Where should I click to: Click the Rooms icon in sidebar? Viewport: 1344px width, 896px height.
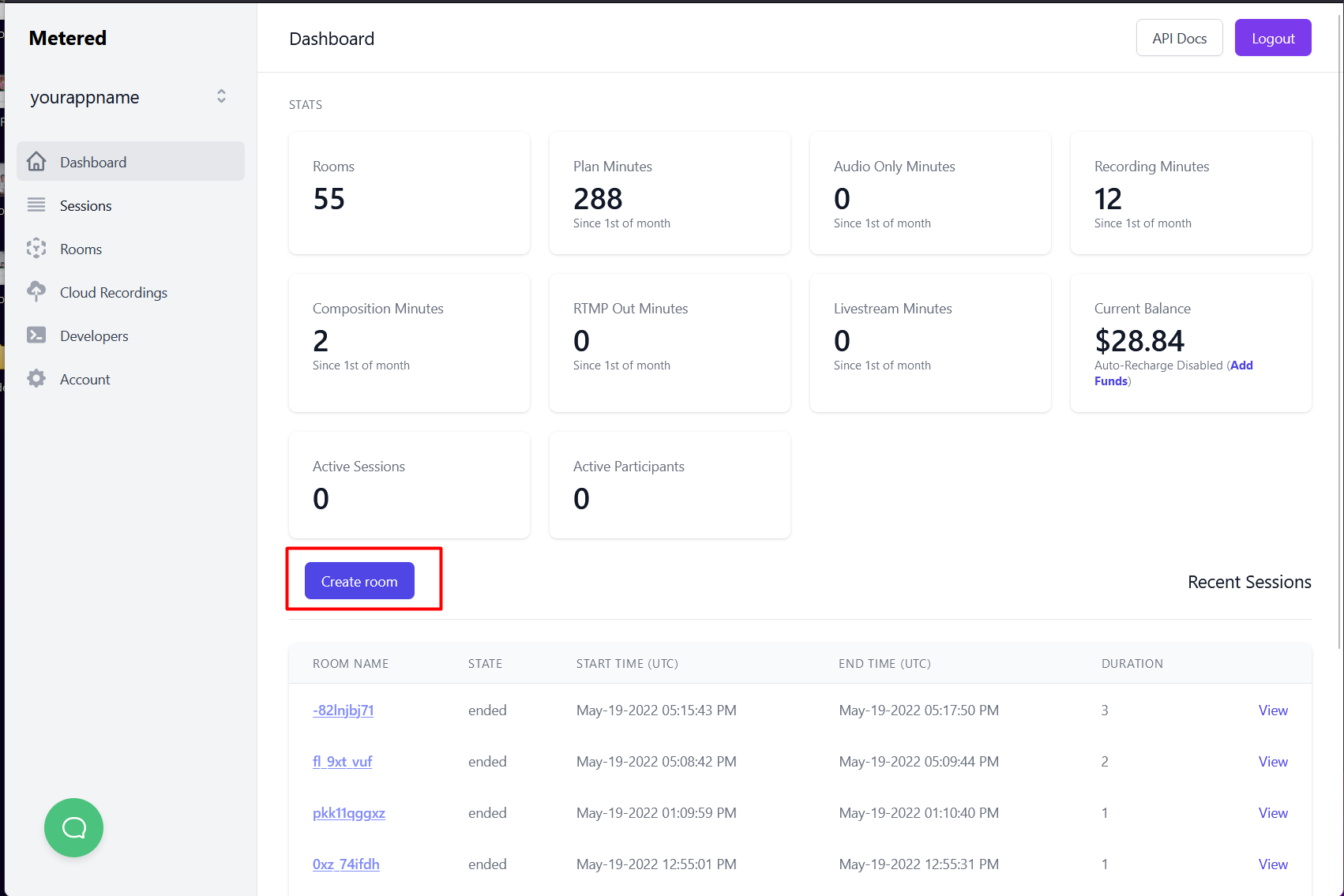tap(36, 249)
